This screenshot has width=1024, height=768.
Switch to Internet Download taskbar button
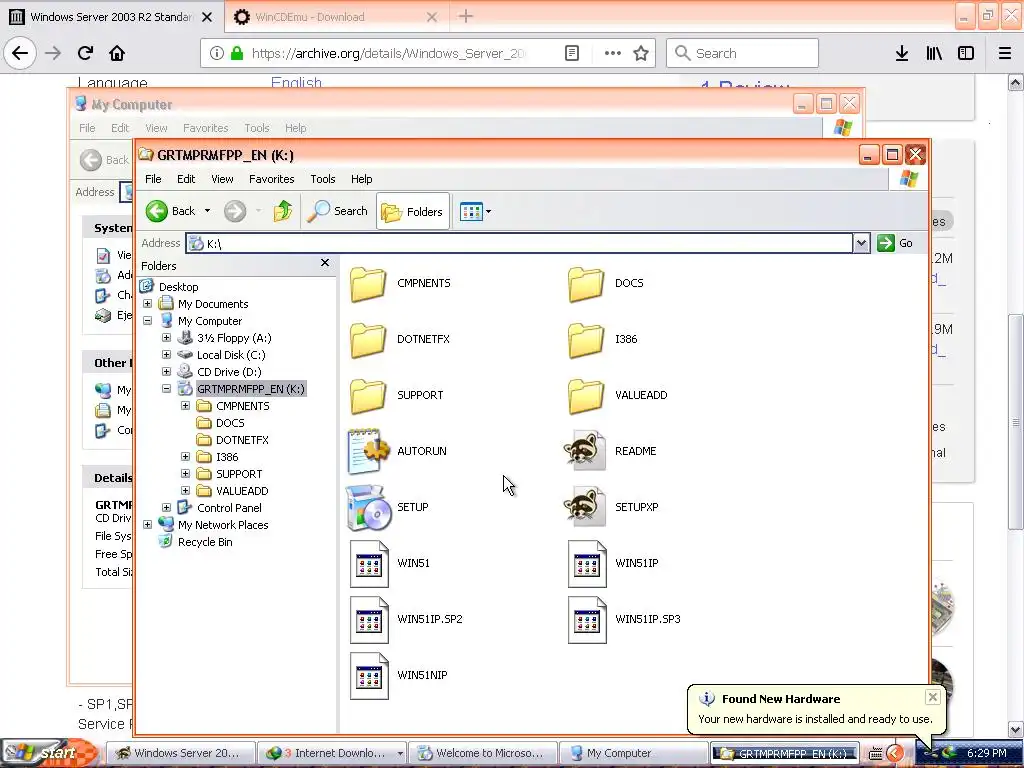332,753
